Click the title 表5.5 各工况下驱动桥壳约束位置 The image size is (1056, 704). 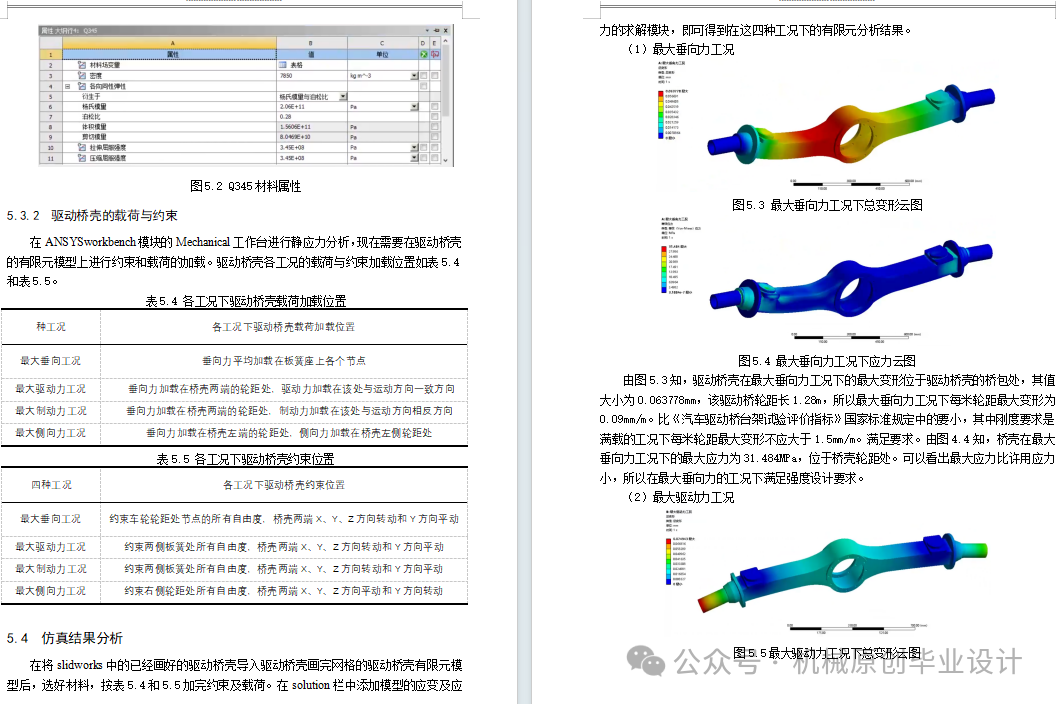(x=245, y=459)
